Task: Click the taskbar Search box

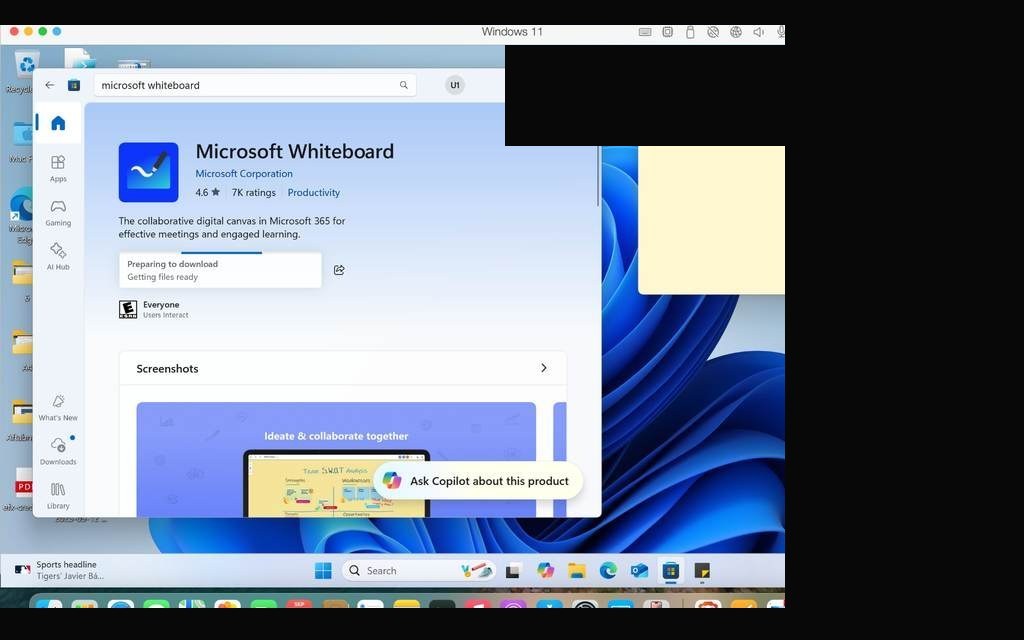Action: click(418, 571)
